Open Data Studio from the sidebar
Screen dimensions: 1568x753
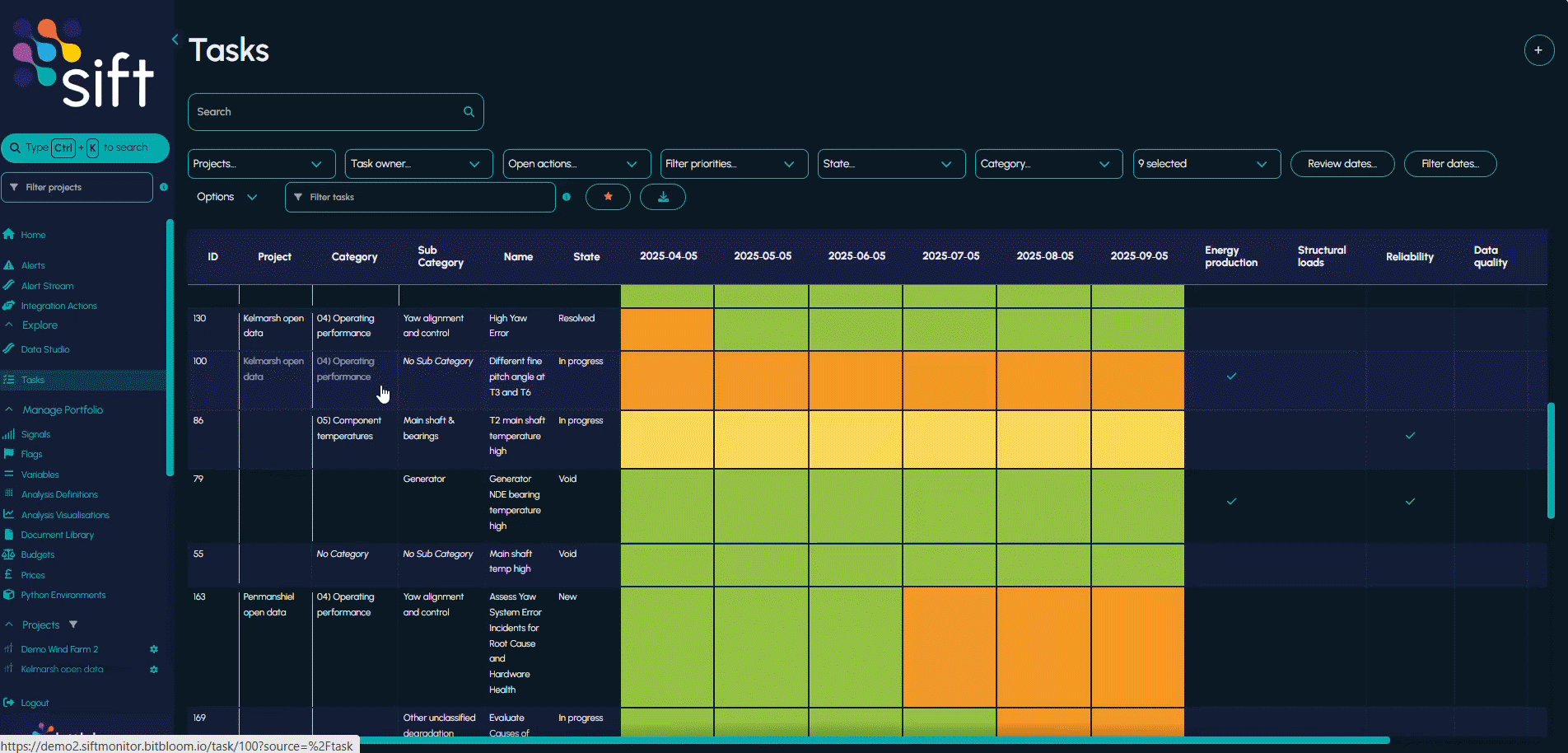pyautogui.click(x=45, y=349)
